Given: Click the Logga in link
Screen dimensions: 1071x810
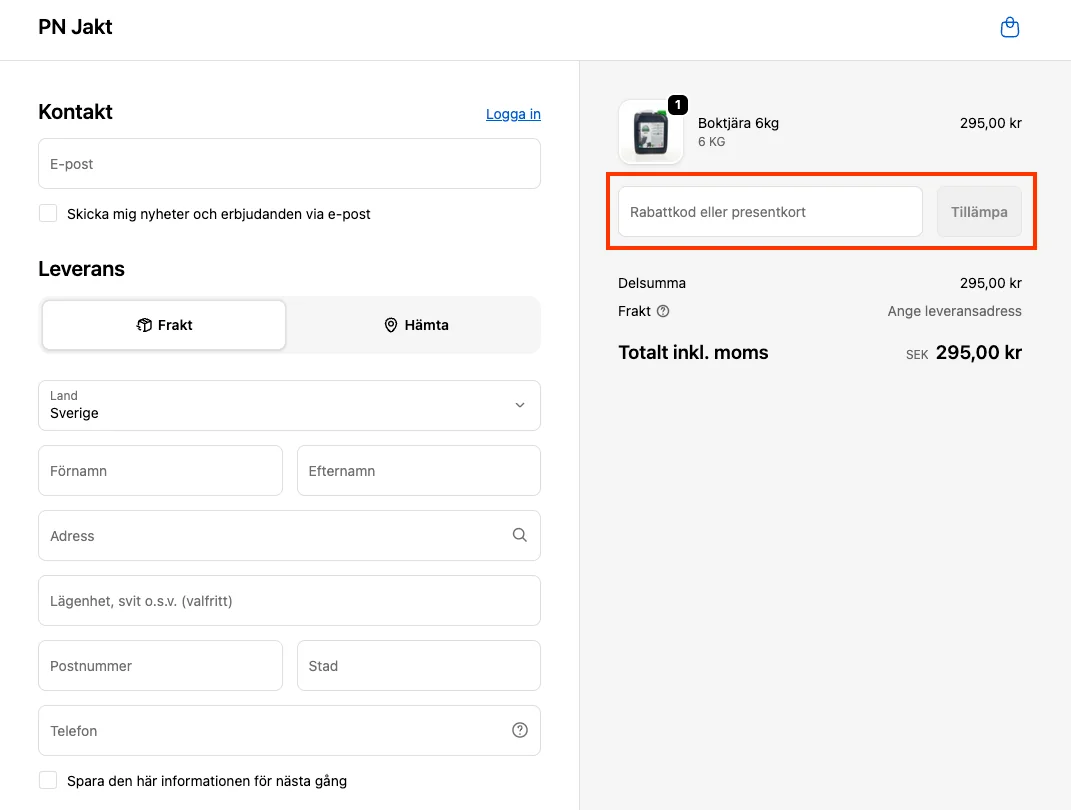Looking at the screenshot, I should pos(513,114).
